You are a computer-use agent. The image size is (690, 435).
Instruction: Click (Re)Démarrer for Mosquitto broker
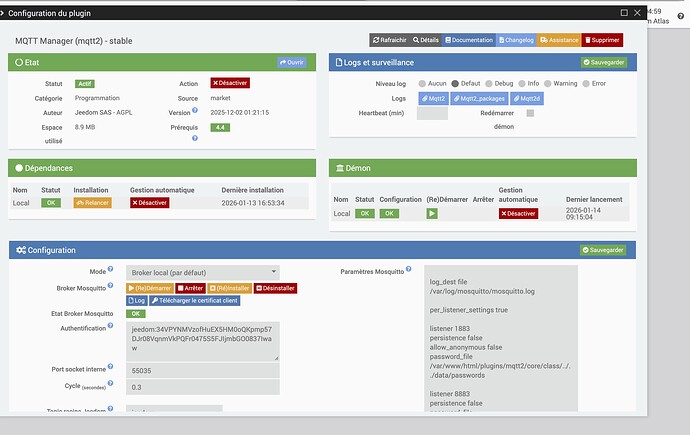(150, 288)
